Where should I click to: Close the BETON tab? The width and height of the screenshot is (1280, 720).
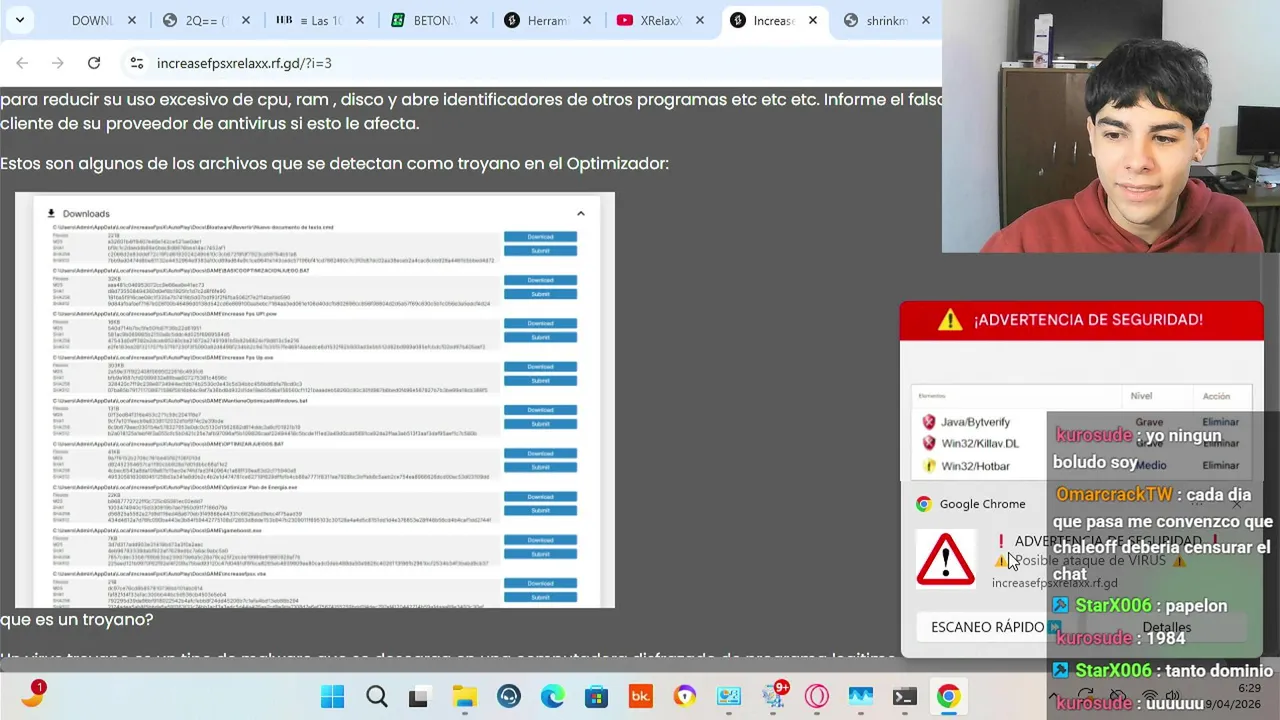[473, 20]
